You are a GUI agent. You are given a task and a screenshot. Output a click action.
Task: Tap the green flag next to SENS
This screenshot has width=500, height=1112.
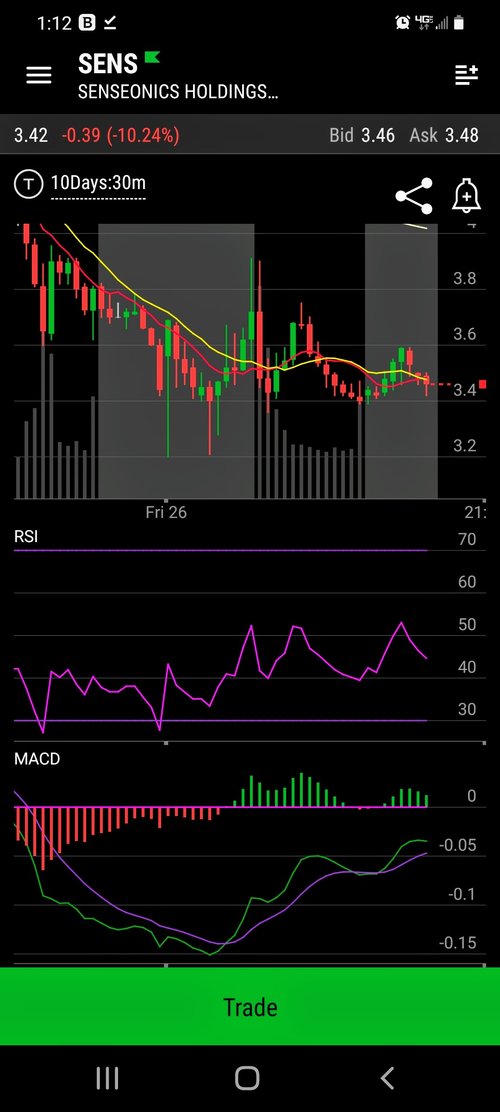point(152,57)
